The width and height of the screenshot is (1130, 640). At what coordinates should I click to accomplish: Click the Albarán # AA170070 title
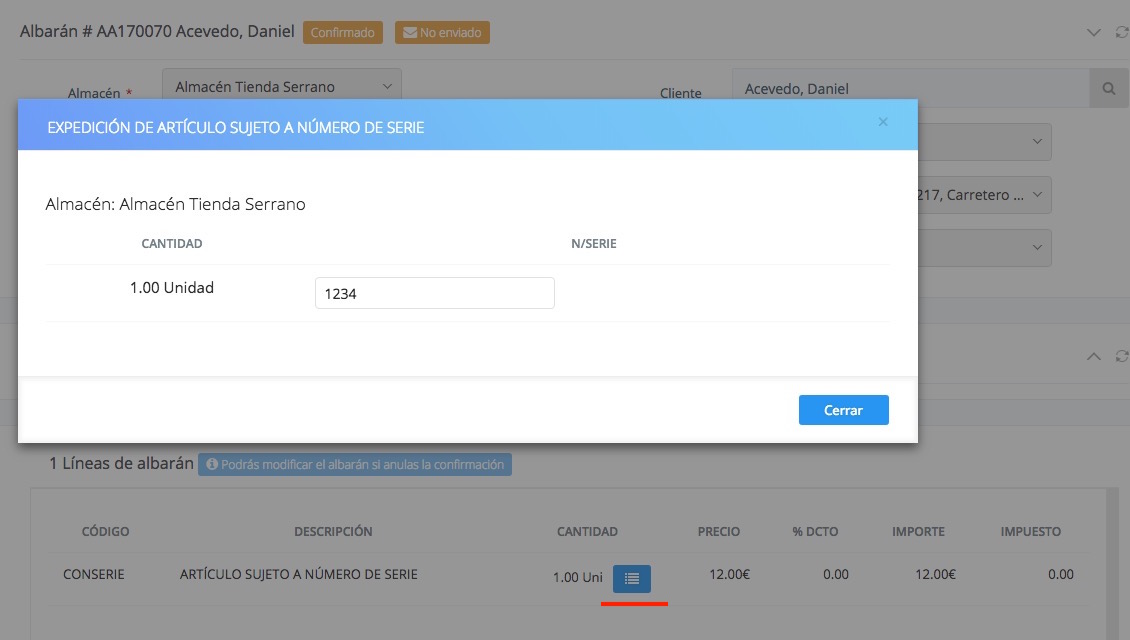pyautogui.click(x=157, y=32)
